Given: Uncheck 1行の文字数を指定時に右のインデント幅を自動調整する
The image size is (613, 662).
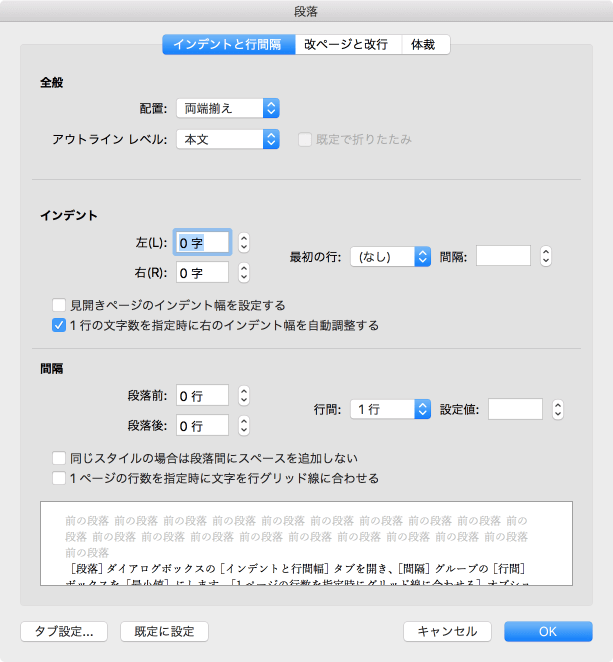Looking at the screenshot, I should (x=59, y=325).
